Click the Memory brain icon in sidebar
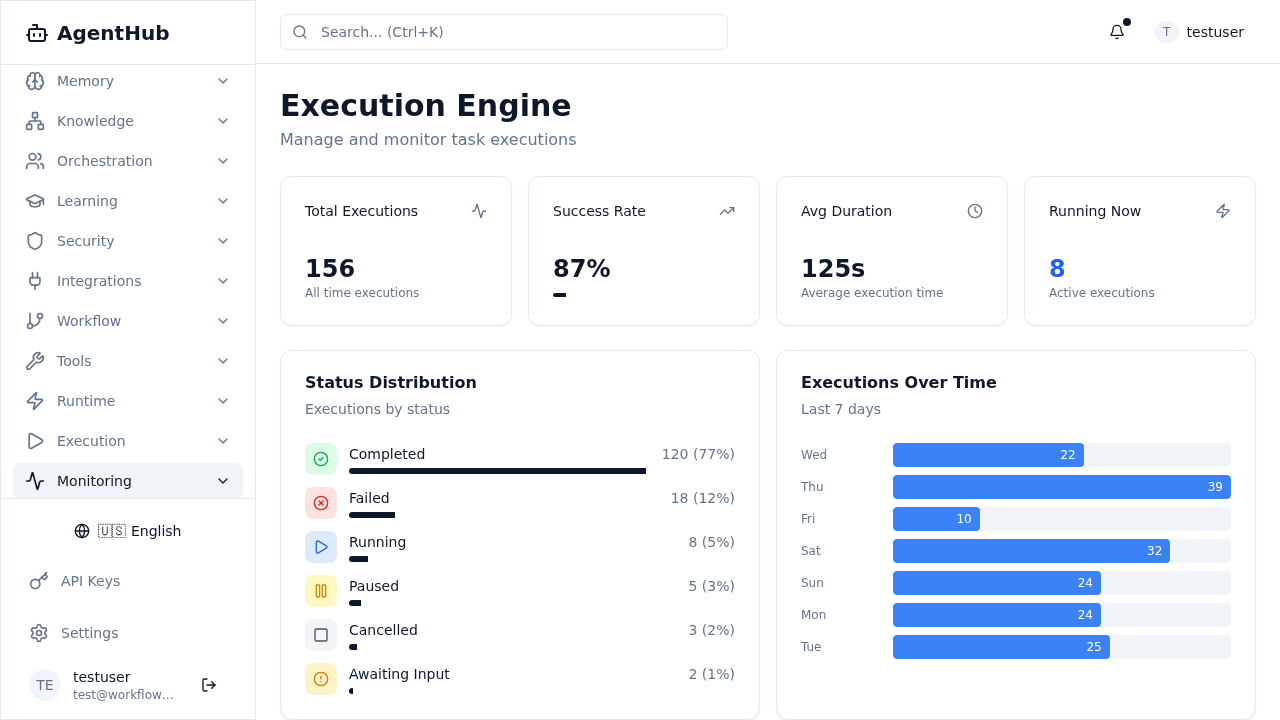The width and height of the screenshot is (1280, 720). (x=35, y=81)
